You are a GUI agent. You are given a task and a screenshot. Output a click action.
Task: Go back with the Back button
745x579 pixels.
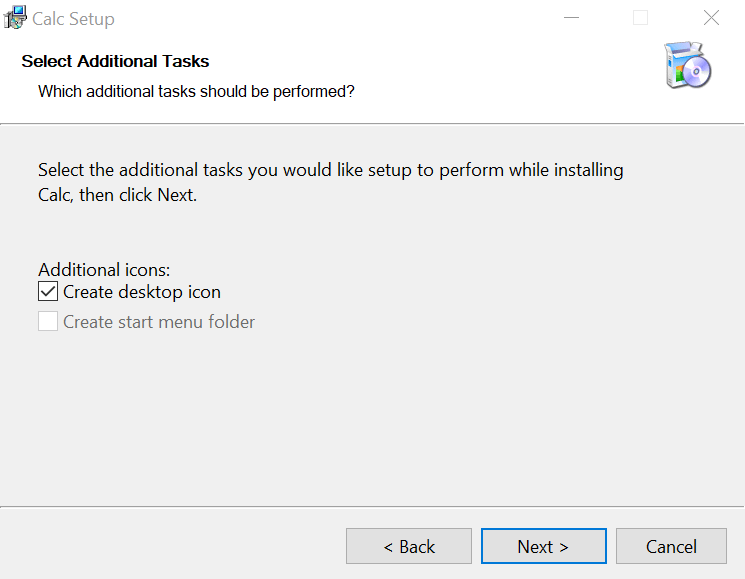(408, 546)
